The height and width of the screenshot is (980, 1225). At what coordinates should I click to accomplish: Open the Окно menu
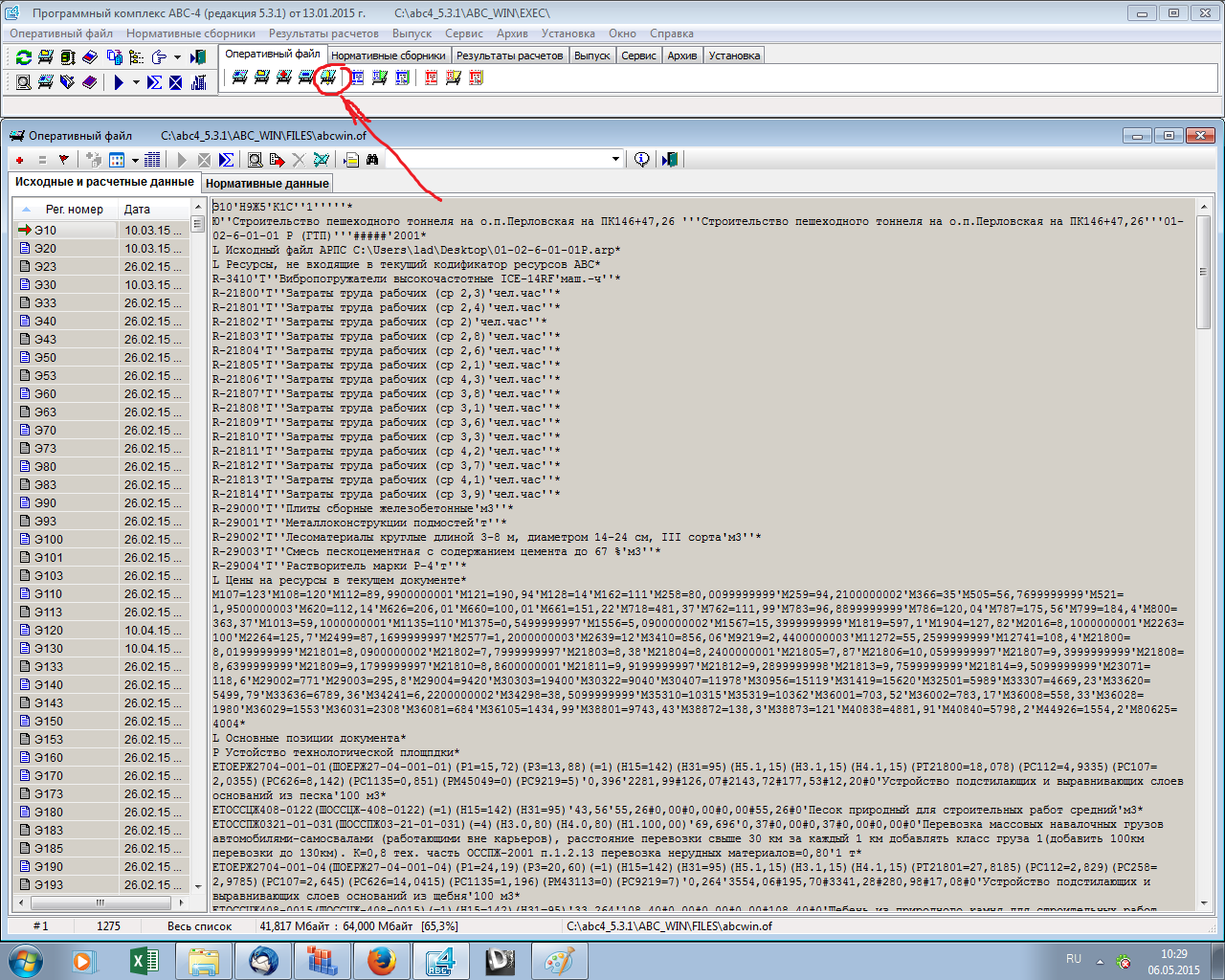[x=622, y=33]
